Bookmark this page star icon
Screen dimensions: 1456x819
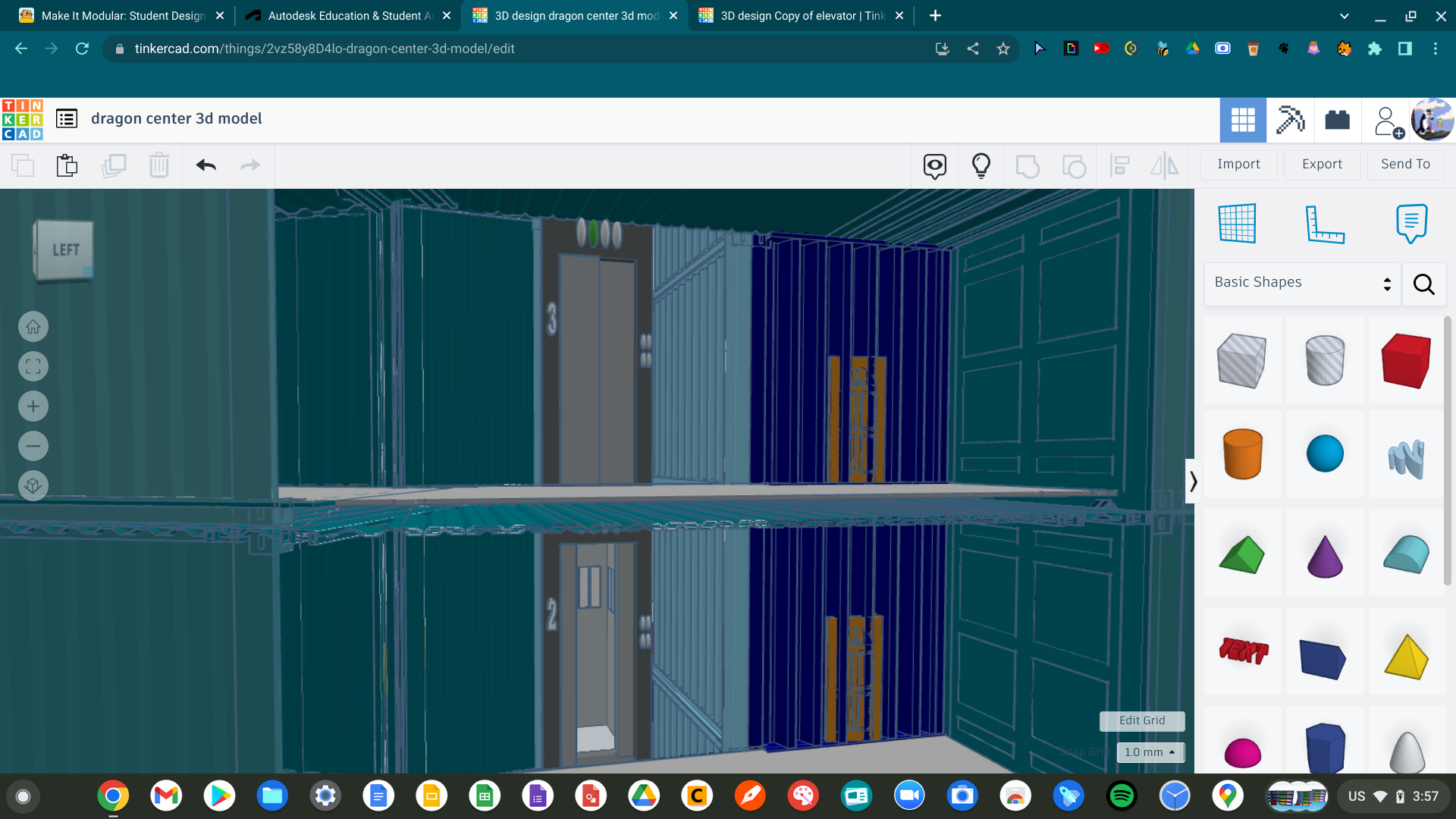[x=1003, y=49]
